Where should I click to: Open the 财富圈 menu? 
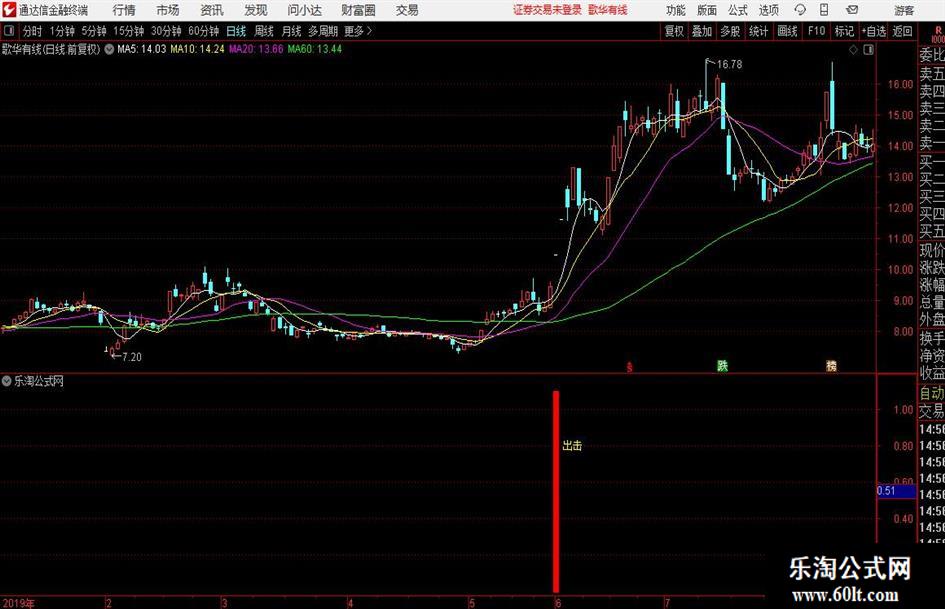point(359,10)
